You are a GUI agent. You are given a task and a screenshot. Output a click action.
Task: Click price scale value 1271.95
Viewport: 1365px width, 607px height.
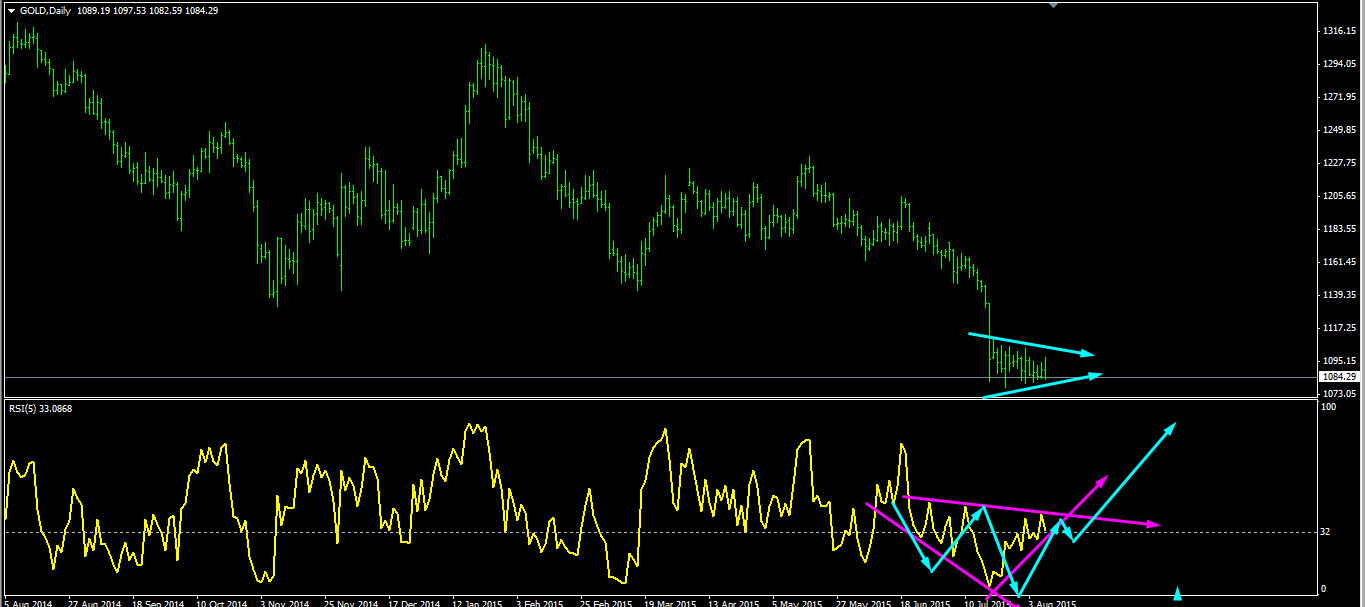(x=1338, y=97)
